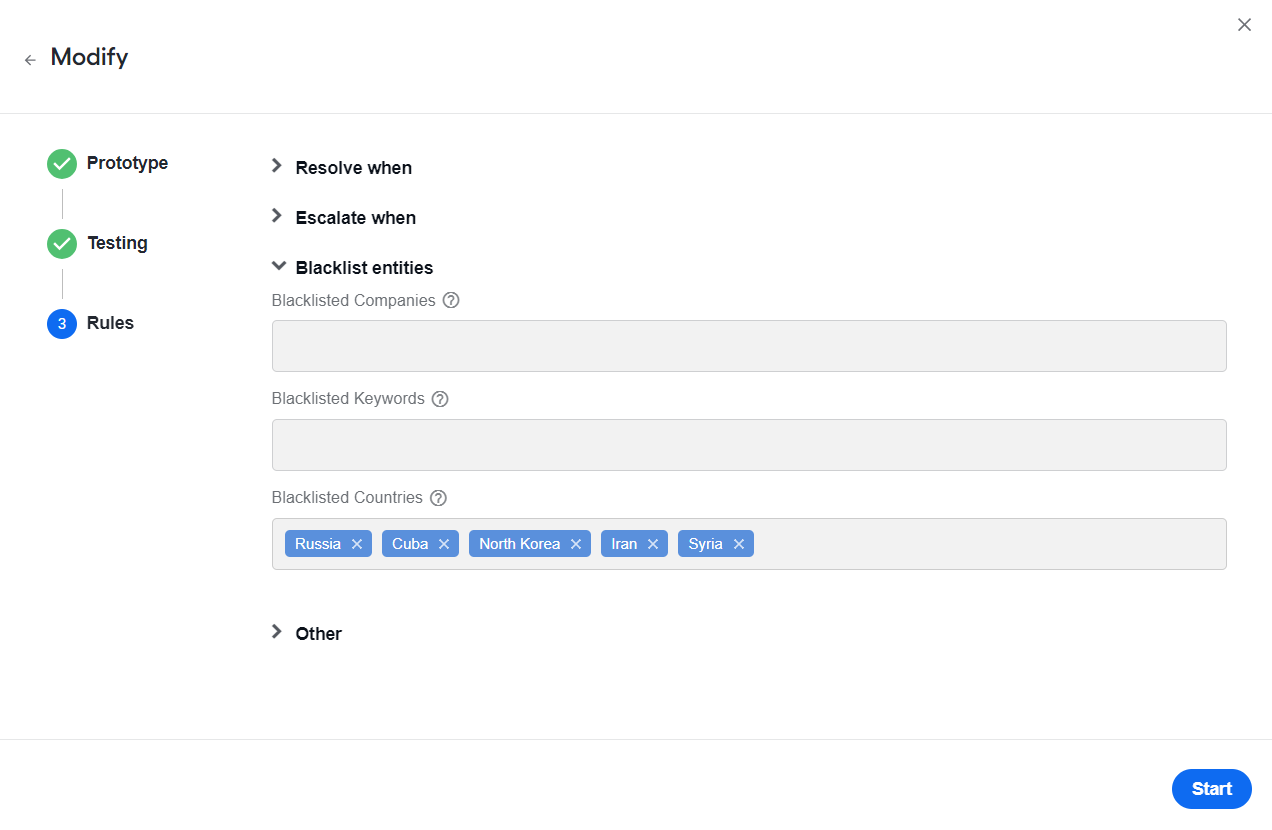
Task: Open help icon for Blacklisted Companies
Action: point(451,300)
